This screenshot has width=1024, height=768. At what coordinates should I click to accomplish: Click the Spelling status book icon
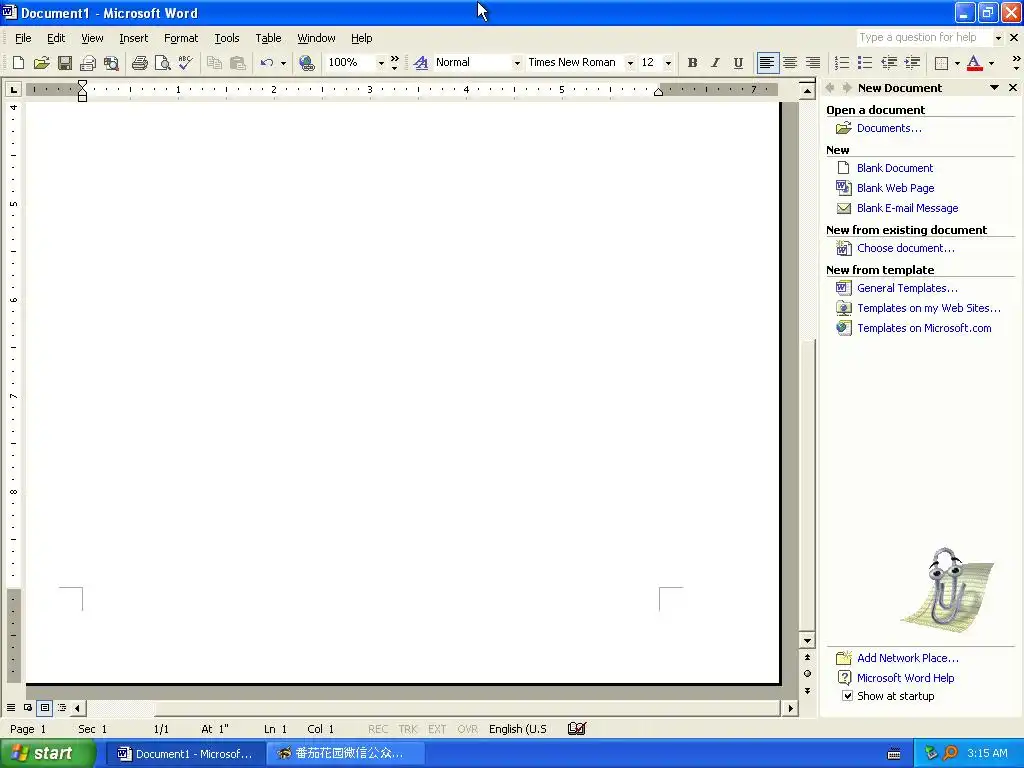(x=577, y=728)
